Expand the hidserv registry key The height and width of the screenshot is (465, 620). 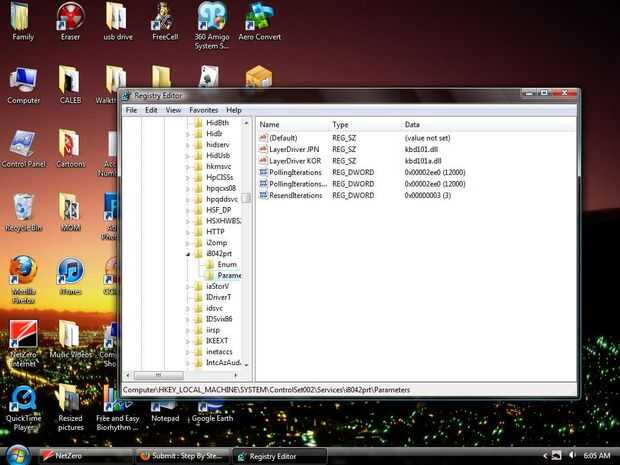tap(188, 145)
